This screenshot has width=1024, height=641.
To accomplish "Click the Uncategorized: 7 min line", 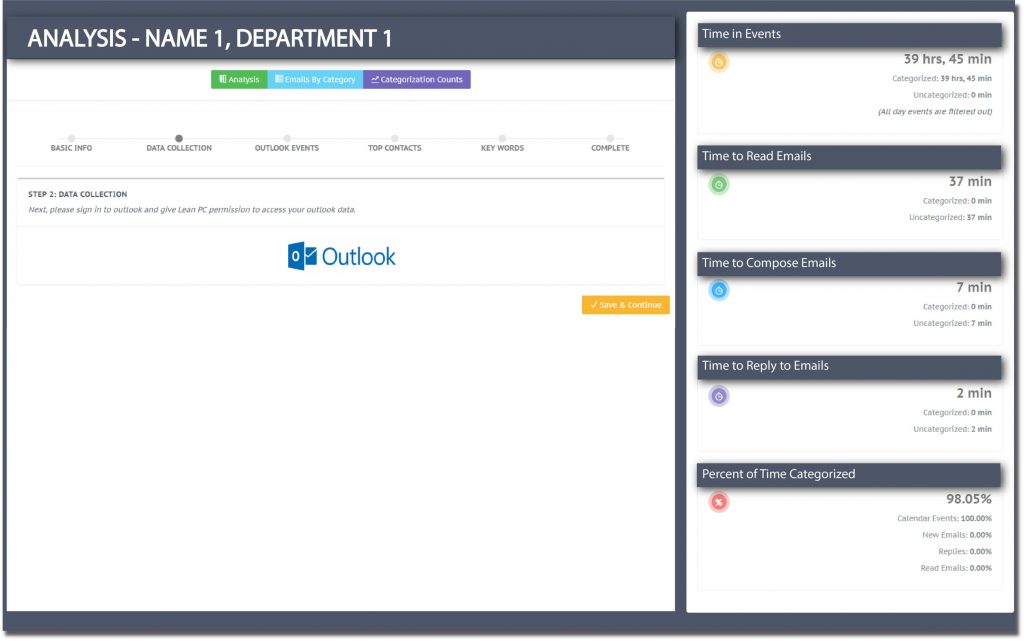I will [x=952, y=323].
